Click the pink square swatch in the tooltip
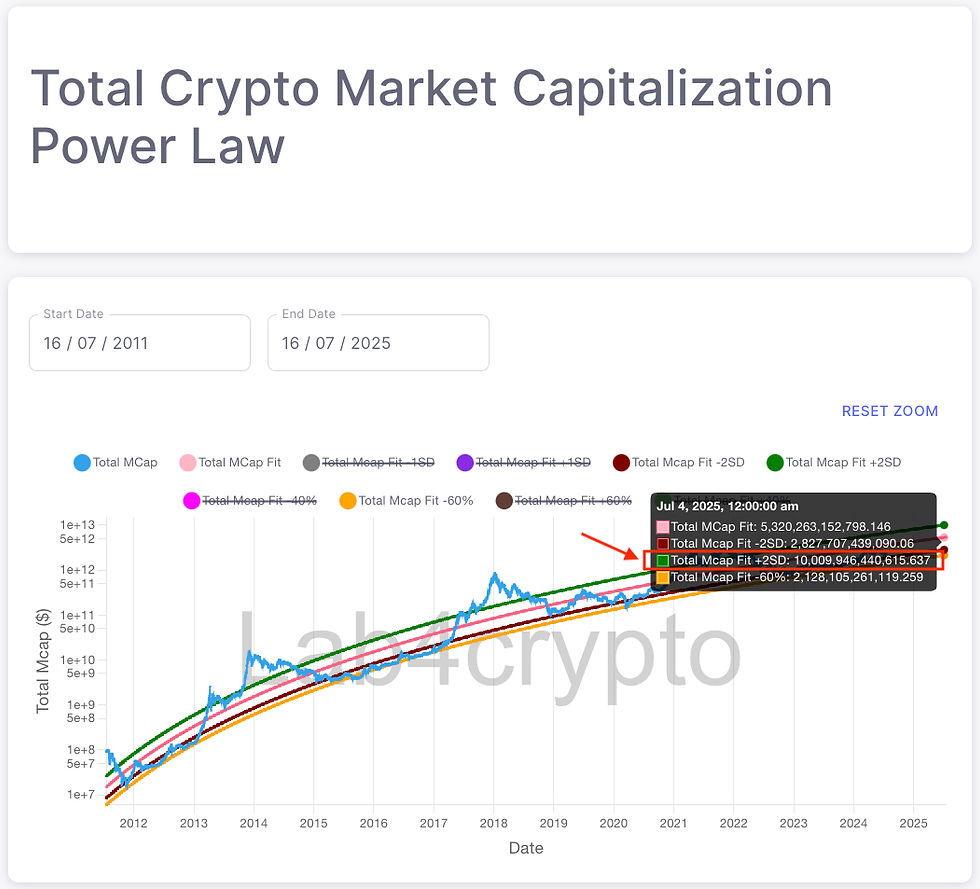Screen dimensions: 980x889 pyautogui.click(x=662, y=526)
